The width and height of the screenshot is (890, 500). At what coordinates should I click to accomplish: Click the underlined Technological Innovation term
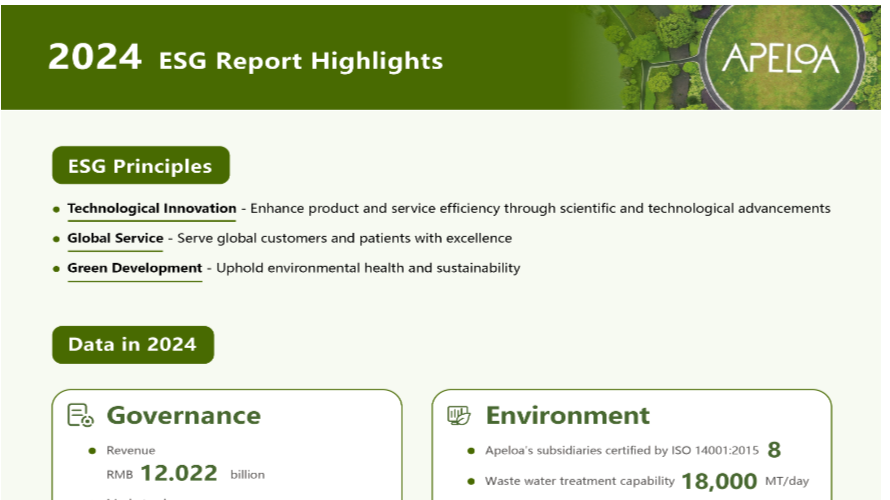click(151, 209)
